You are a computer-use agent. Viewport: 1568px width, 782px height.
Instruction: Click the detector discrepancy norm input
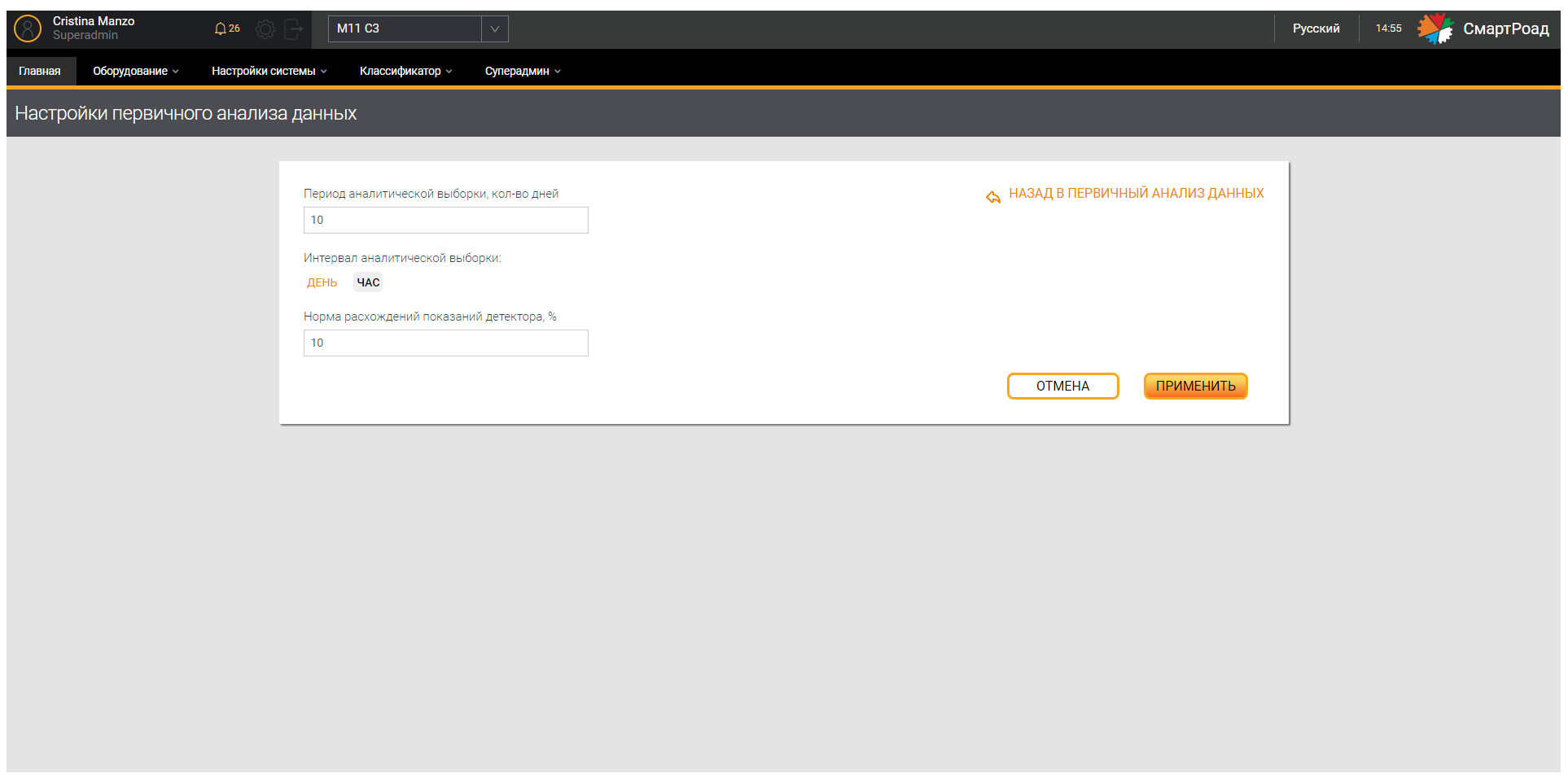[446, 343]
